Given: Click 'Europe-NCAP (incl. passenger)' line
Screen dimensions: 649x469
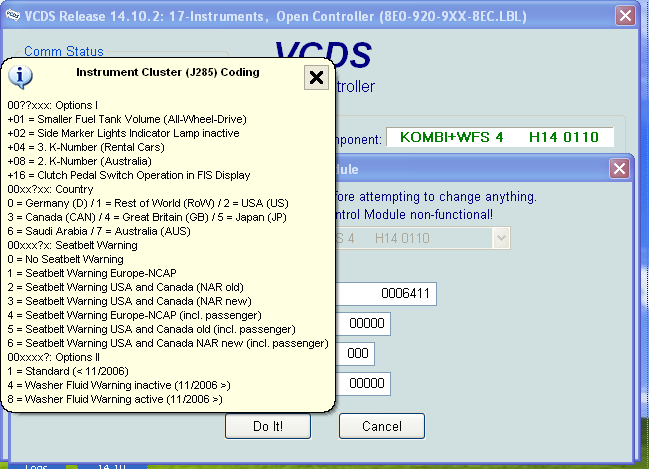Looking at the screenshot, I should coord(135,315).
